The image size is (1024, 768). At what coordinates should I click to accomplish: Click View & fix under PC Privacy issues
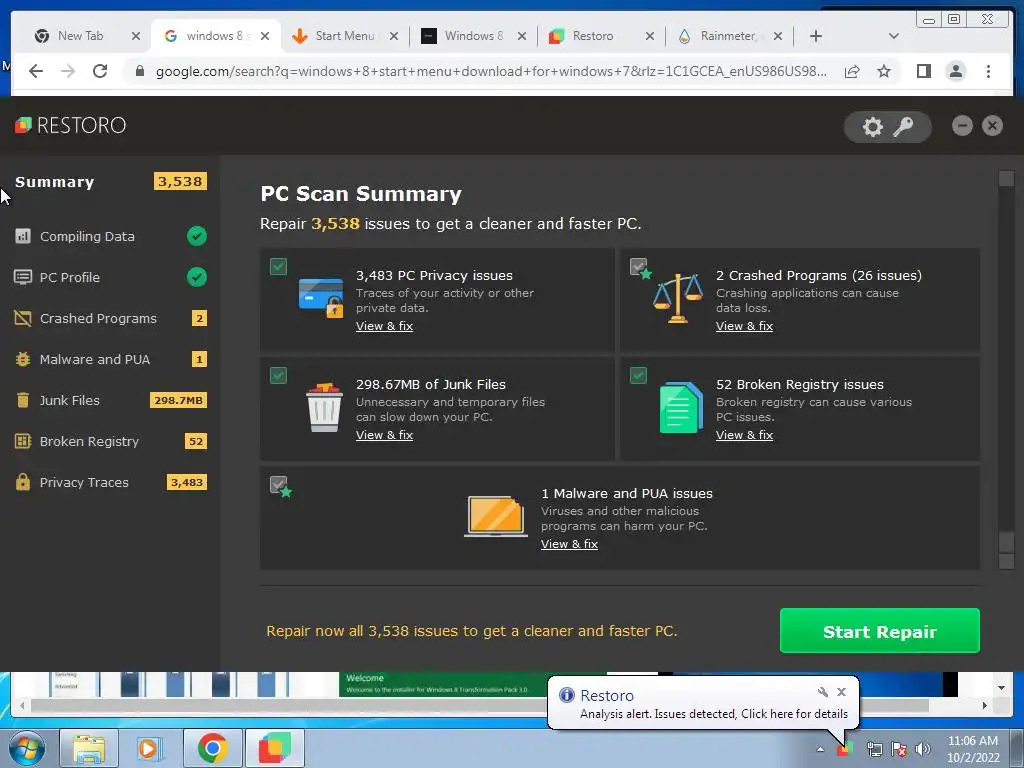(x=384, y=326)
